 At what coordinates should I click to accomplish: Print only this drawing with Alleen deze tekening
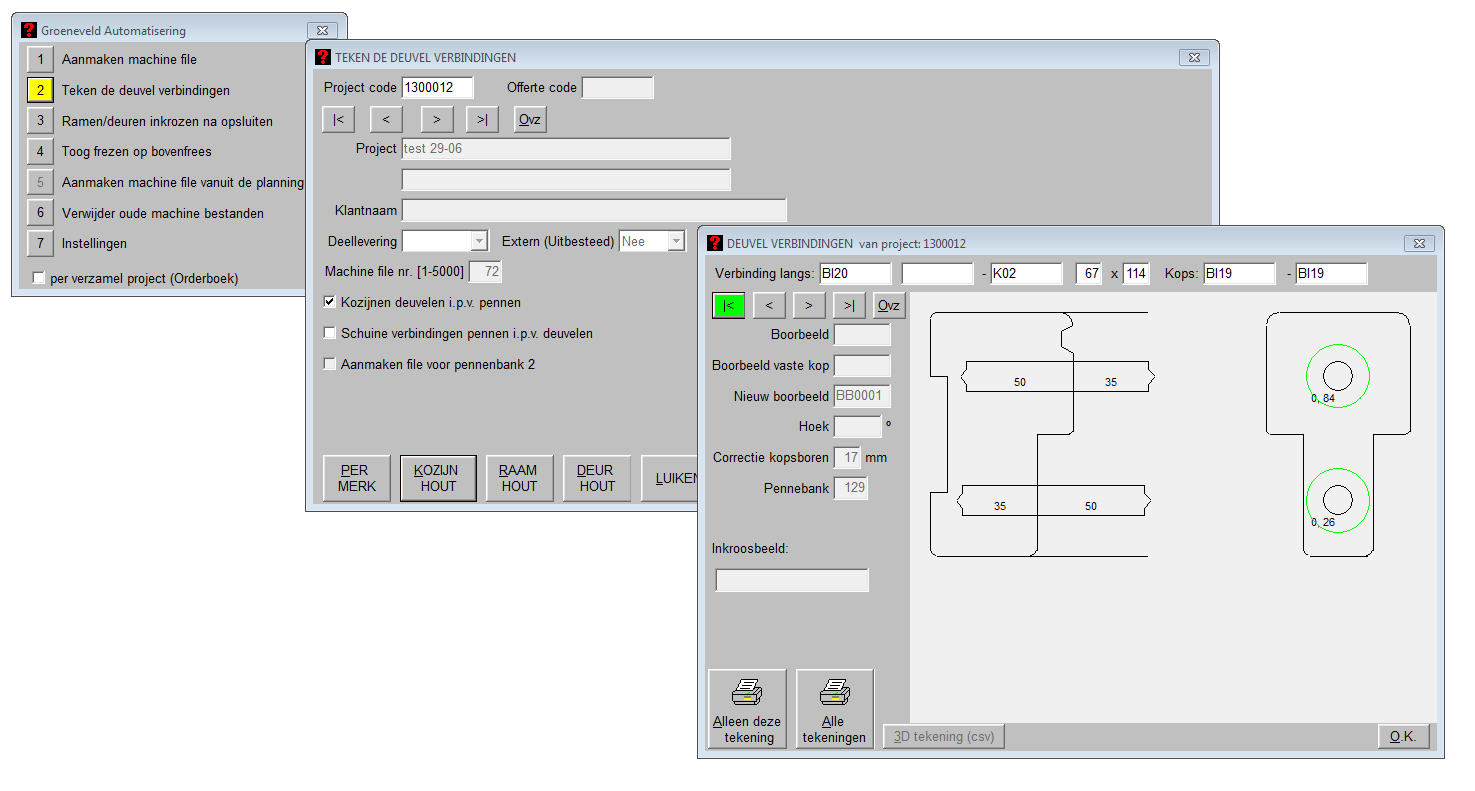coord(746,709)
